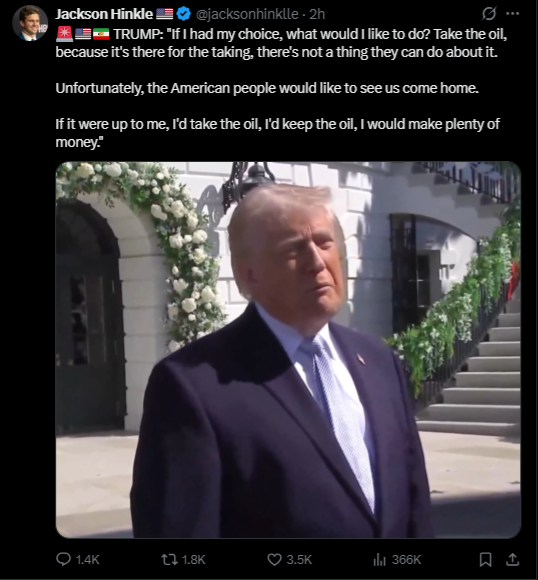Click the 1.4K replies count

(x=87, y=560)
